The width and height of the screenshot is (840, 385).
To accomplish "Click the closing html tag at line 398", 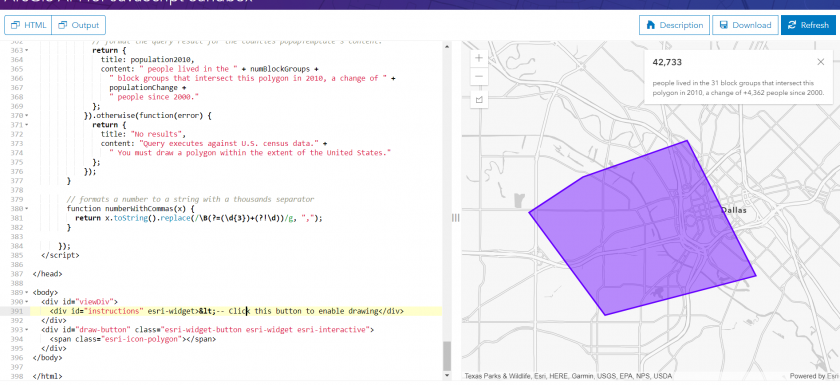I will tap(47, 376).
